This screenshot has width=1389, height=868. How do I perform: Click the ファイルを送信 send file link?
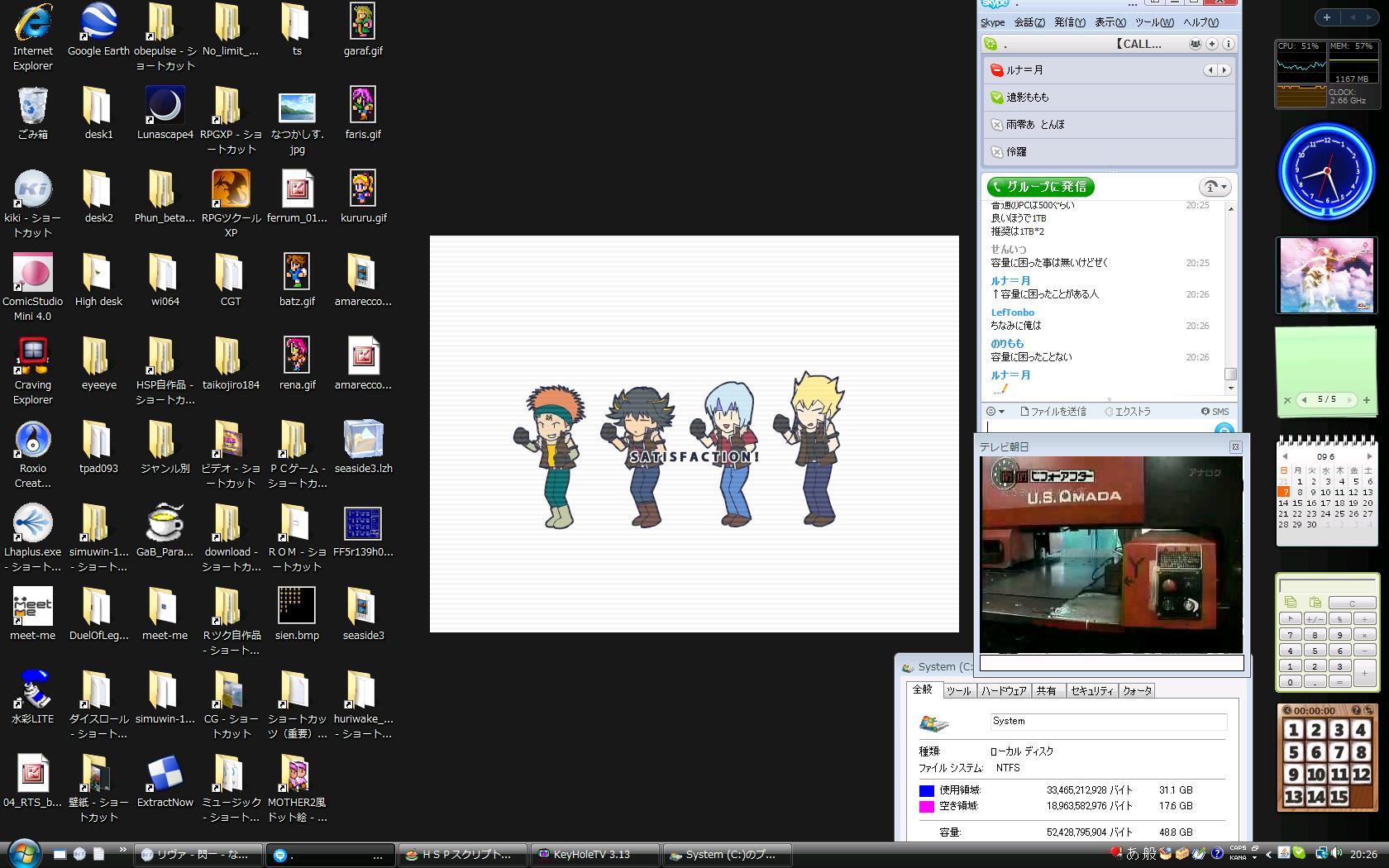click(1053, 411)
